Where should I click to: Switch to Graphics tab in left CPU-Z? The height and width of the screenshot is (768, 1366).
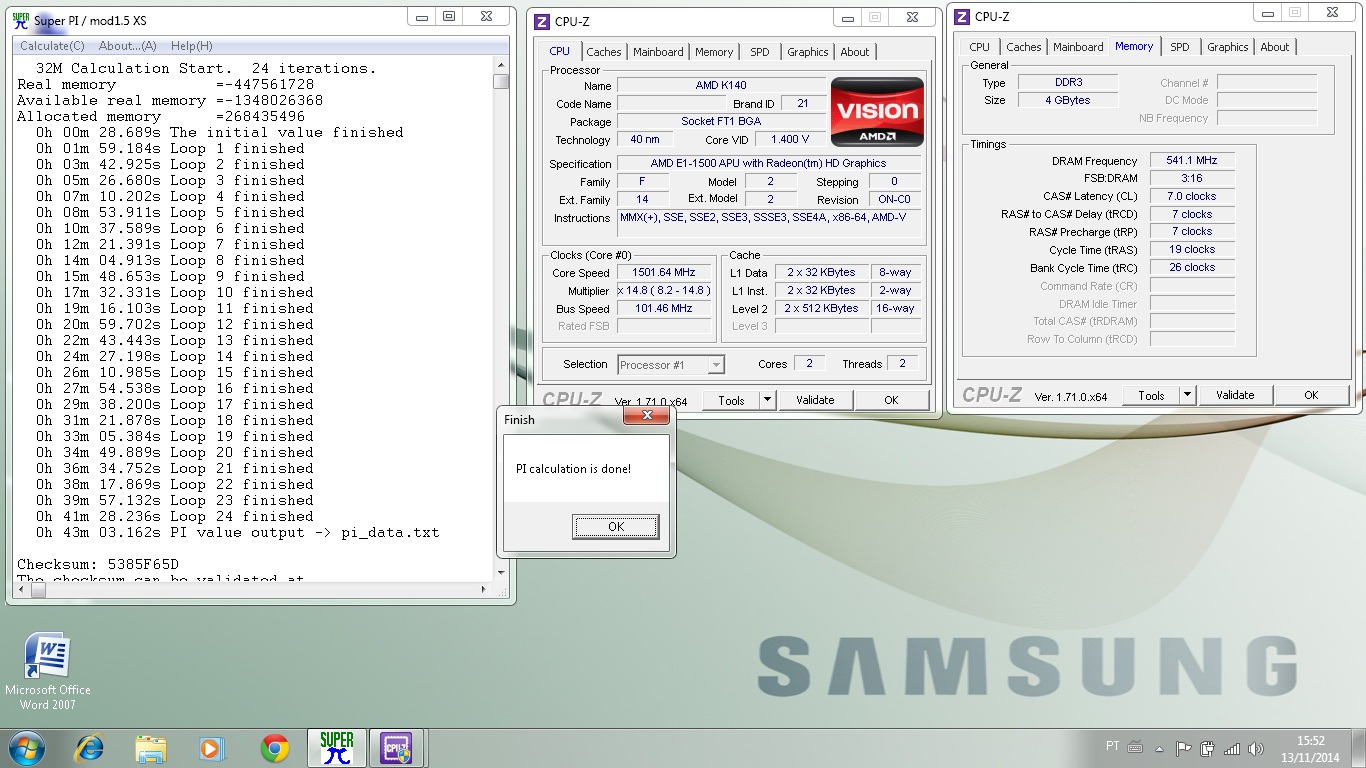808,52
